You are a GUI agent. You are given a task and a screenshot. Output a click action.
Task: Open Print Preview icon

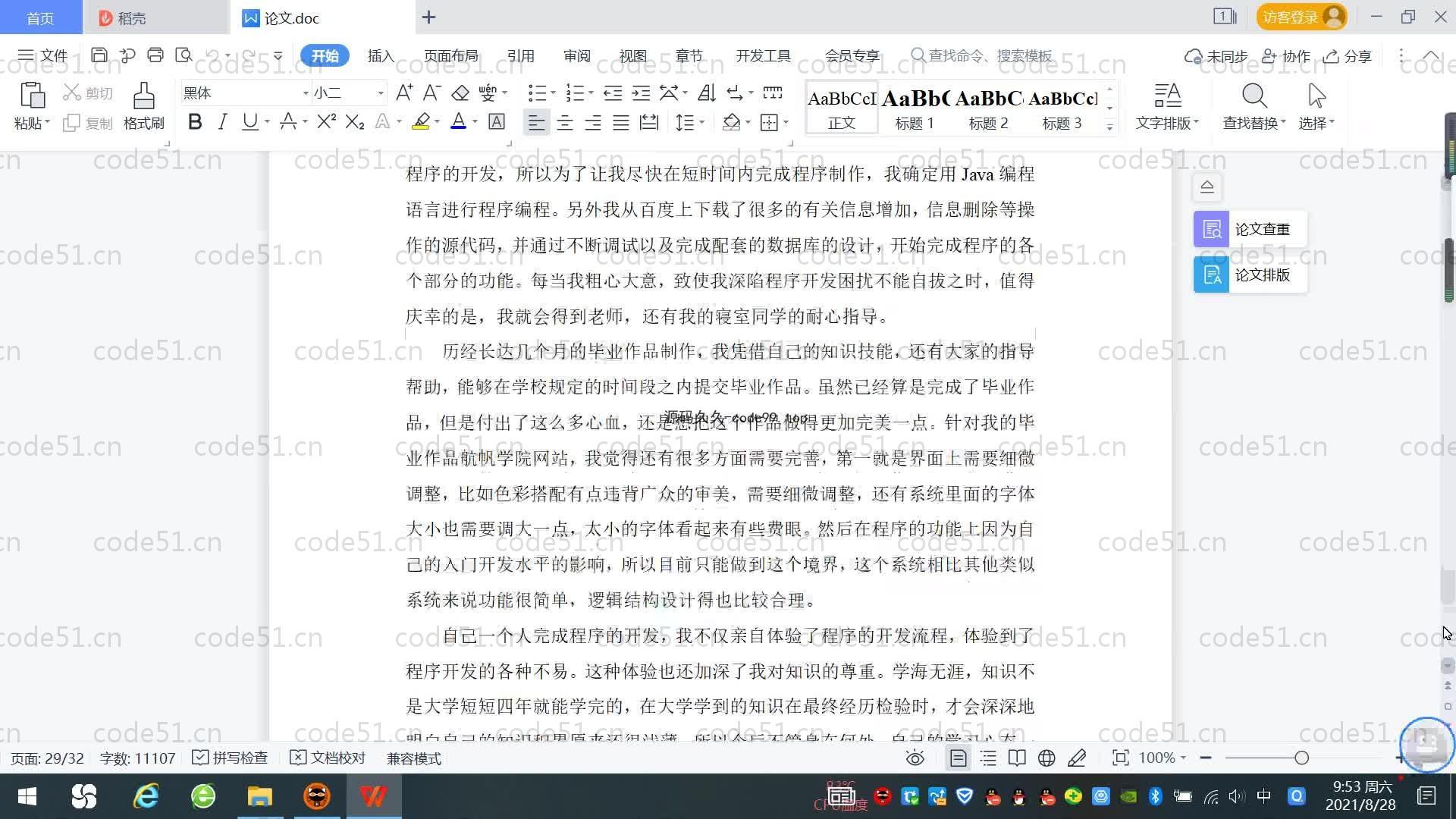pyautogui.click(x=184, y=55)
